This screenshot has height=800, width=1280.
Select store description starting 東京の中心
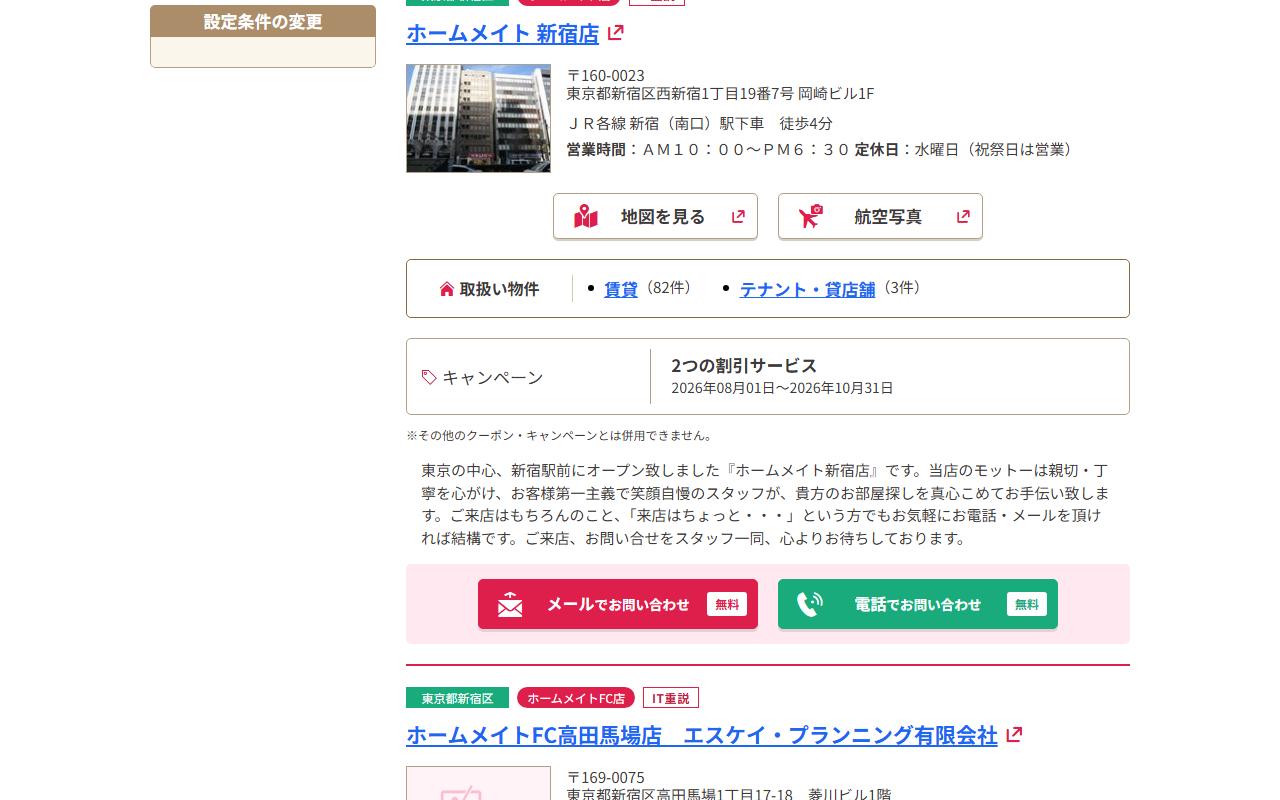765,504
